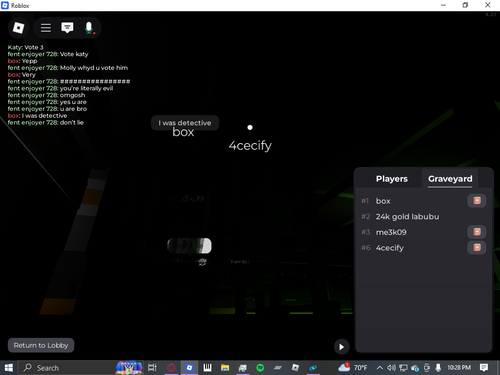Open the role card icon beside 4cecify
Screen dimensions: 500x375
[x=477, y=248]
